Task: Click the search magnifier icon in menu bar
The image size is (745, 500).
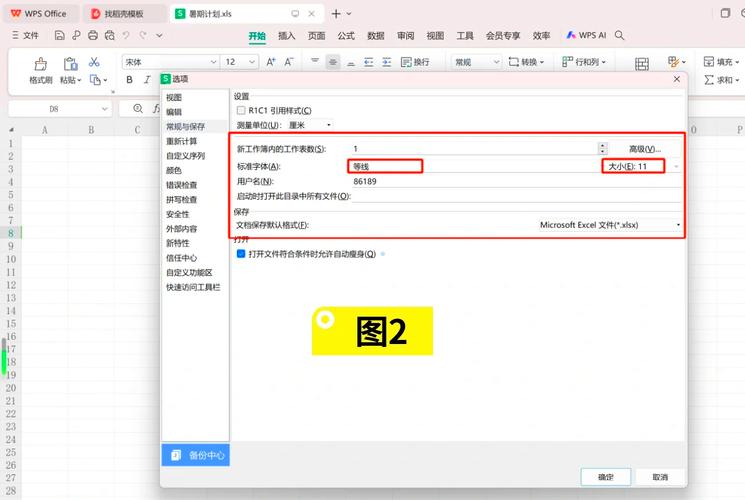Action: tap(619, 35)
